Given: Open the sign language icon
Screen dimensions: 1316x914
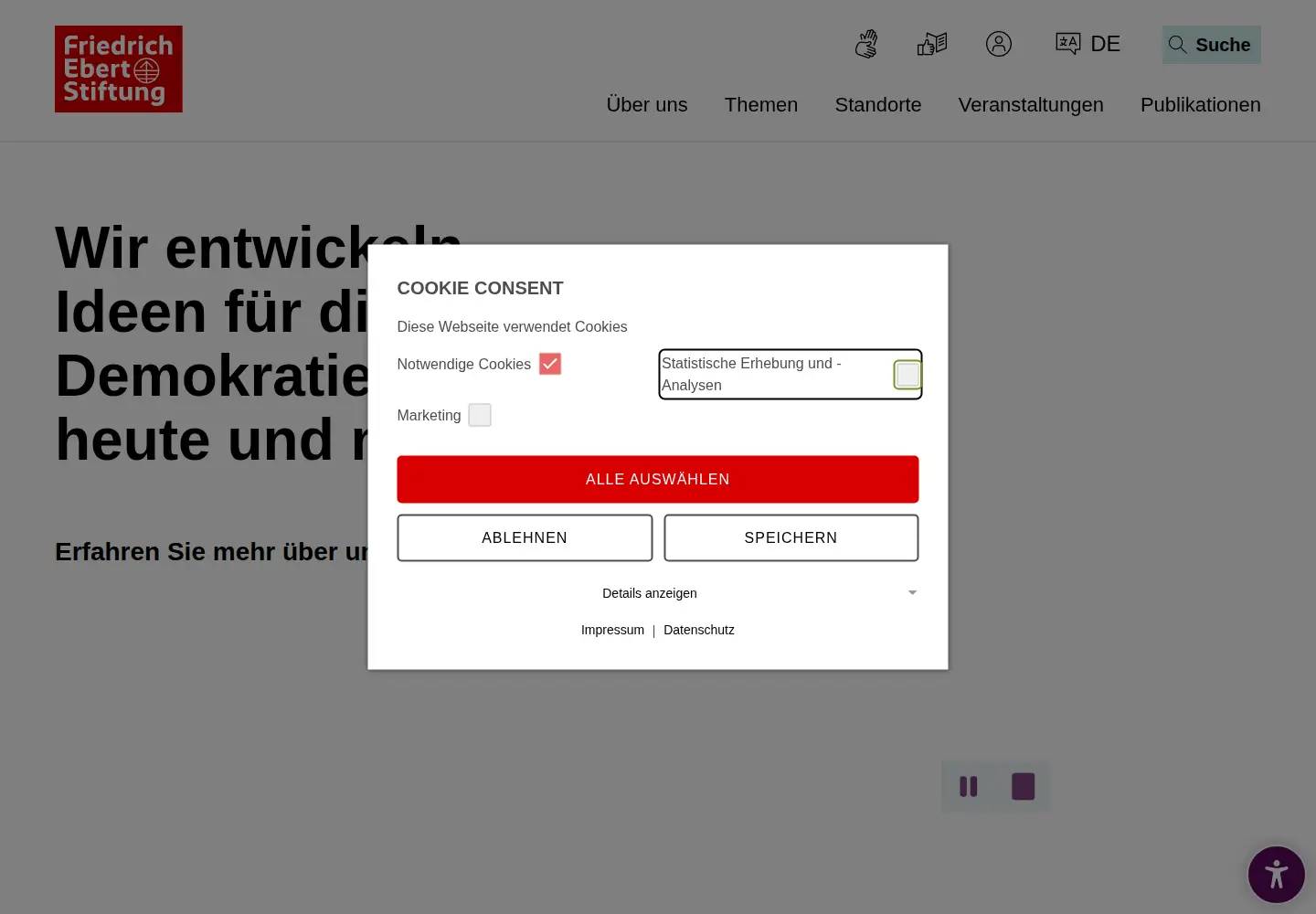Looking at the screenshot, I should [x=866, y=44].
